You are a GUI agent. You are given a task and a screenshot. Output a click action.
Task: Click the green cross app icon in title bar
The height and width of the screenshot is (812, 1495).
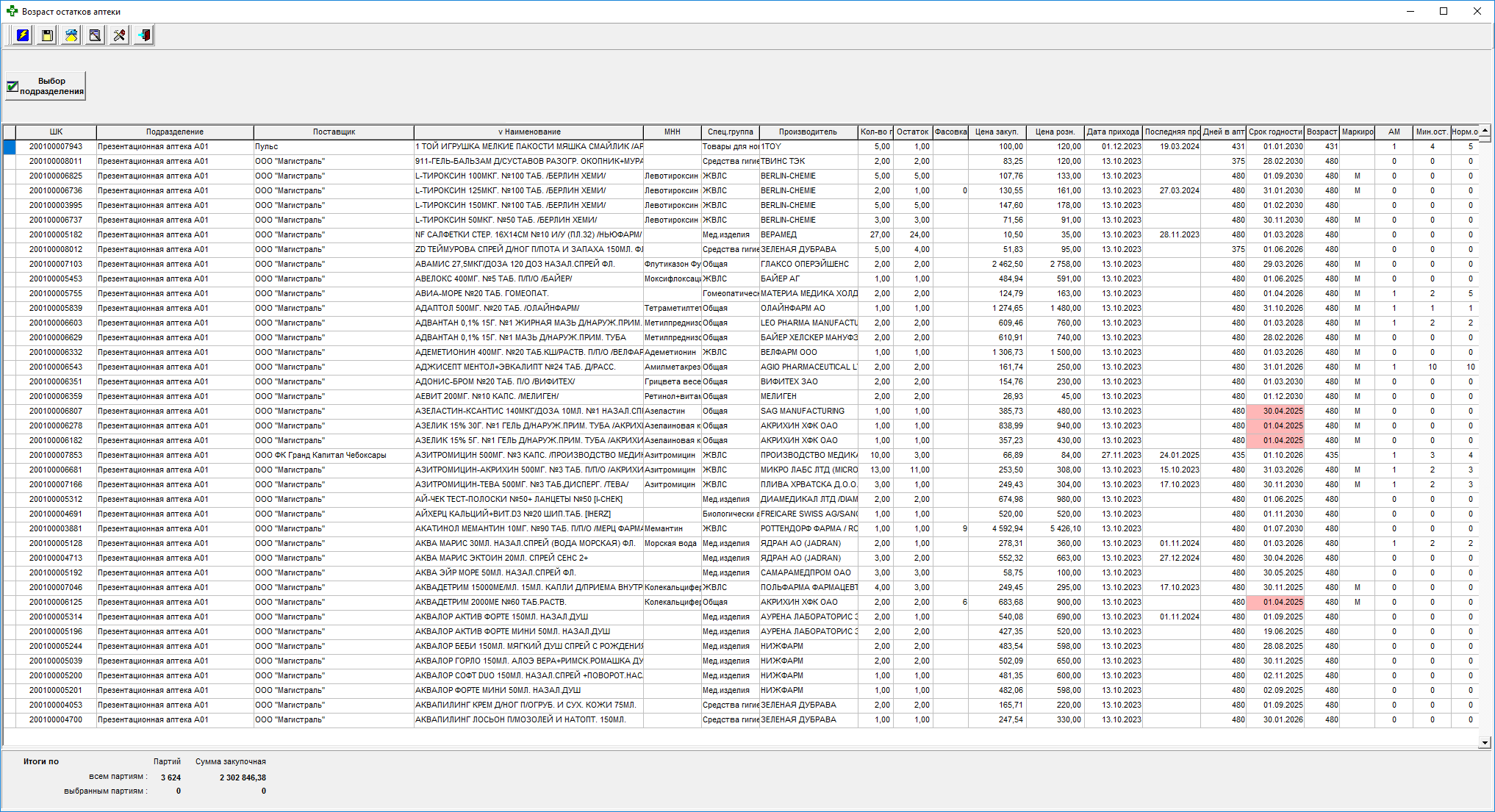[12, 11]
